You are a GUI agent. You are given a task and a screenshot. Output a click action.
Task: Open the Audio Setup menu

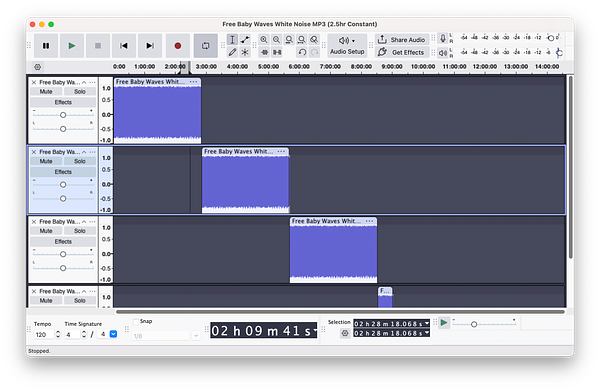(x=347, y=46)
